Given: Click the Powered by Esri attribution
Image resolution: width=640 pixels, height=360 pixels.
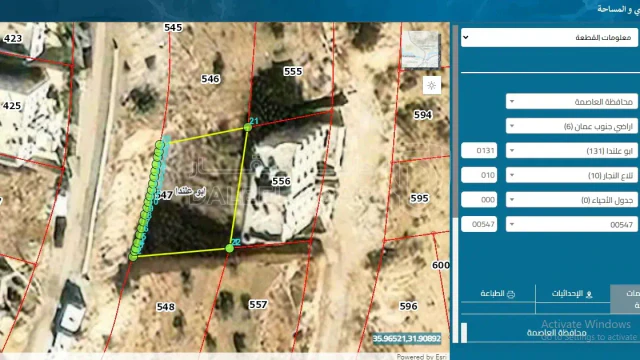Looking at the screenshot, I should [421, 357].
